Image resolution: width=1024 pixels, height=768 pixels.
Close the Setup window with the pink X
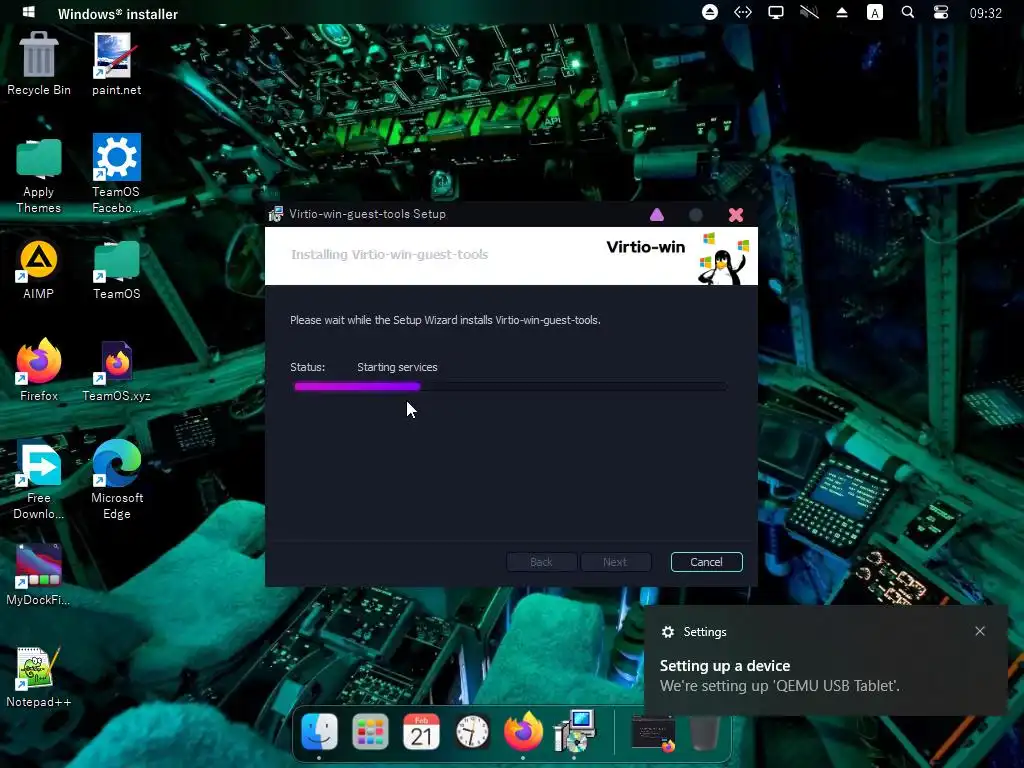736,215
